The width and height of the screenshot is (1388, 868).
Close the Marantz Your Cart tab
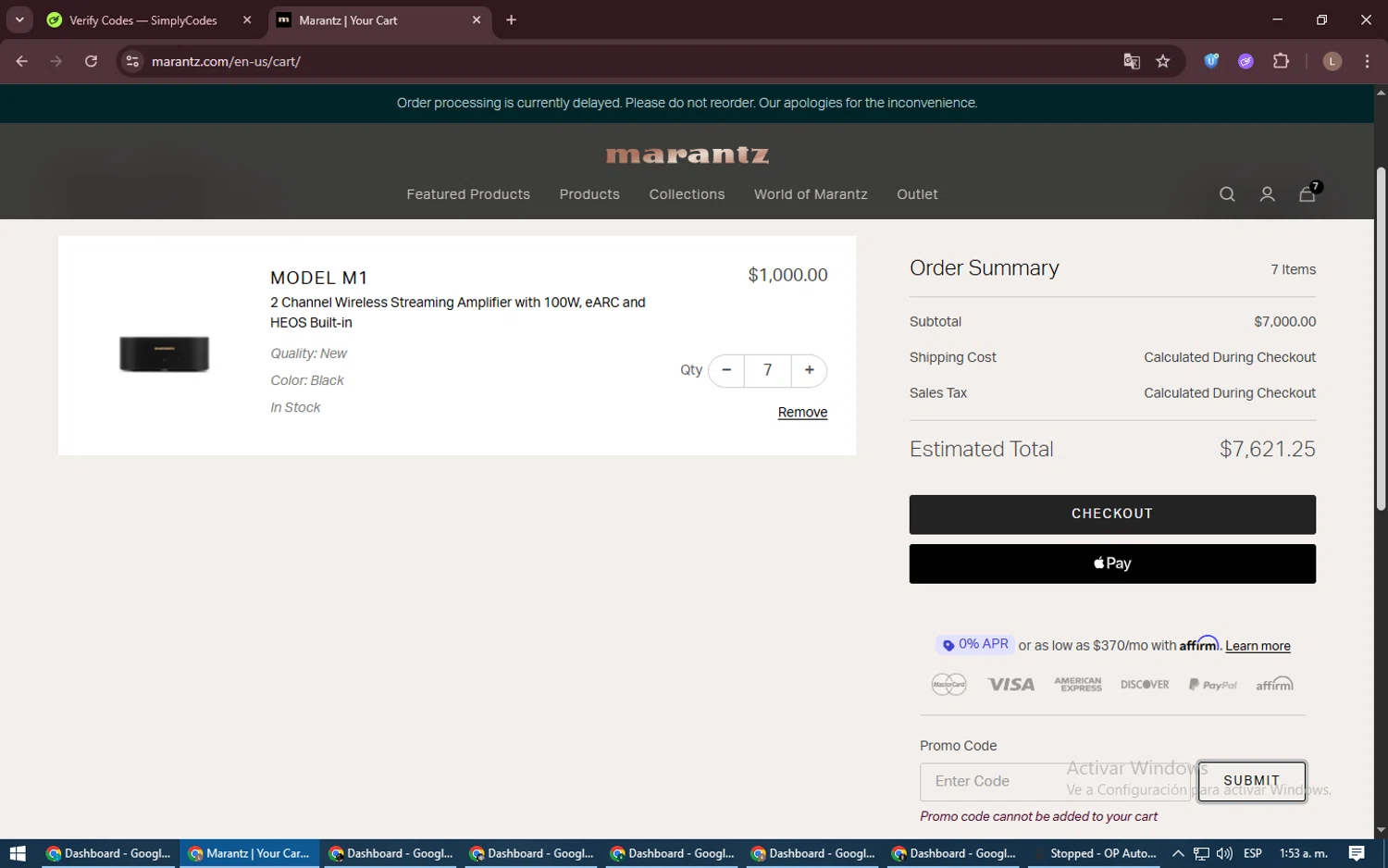coord(477,20)
